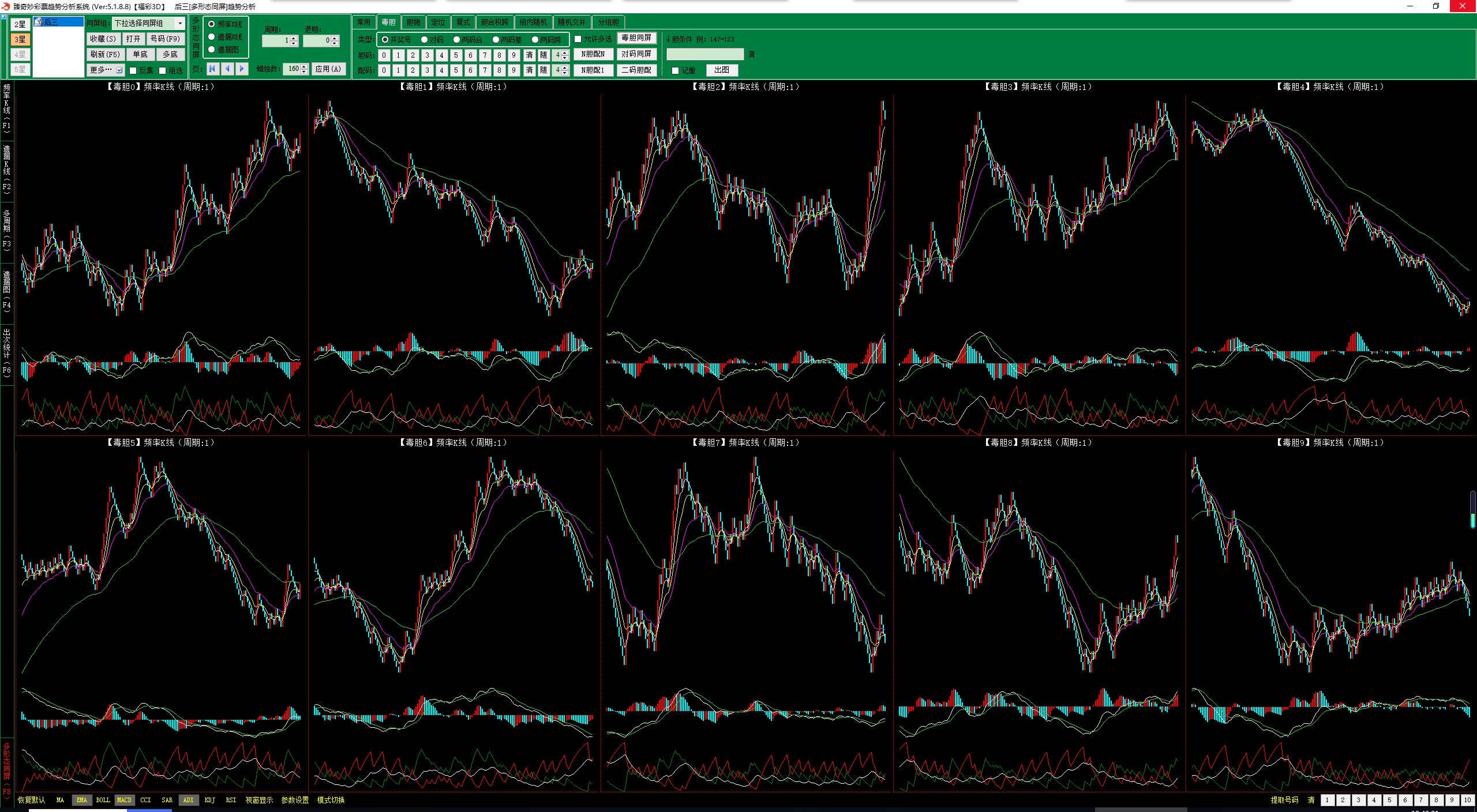Select the 后三 item icon in list
Image resolution: width=1477 pixels, height=812 pixels.
pyautogui.click(x=39, y=22)
